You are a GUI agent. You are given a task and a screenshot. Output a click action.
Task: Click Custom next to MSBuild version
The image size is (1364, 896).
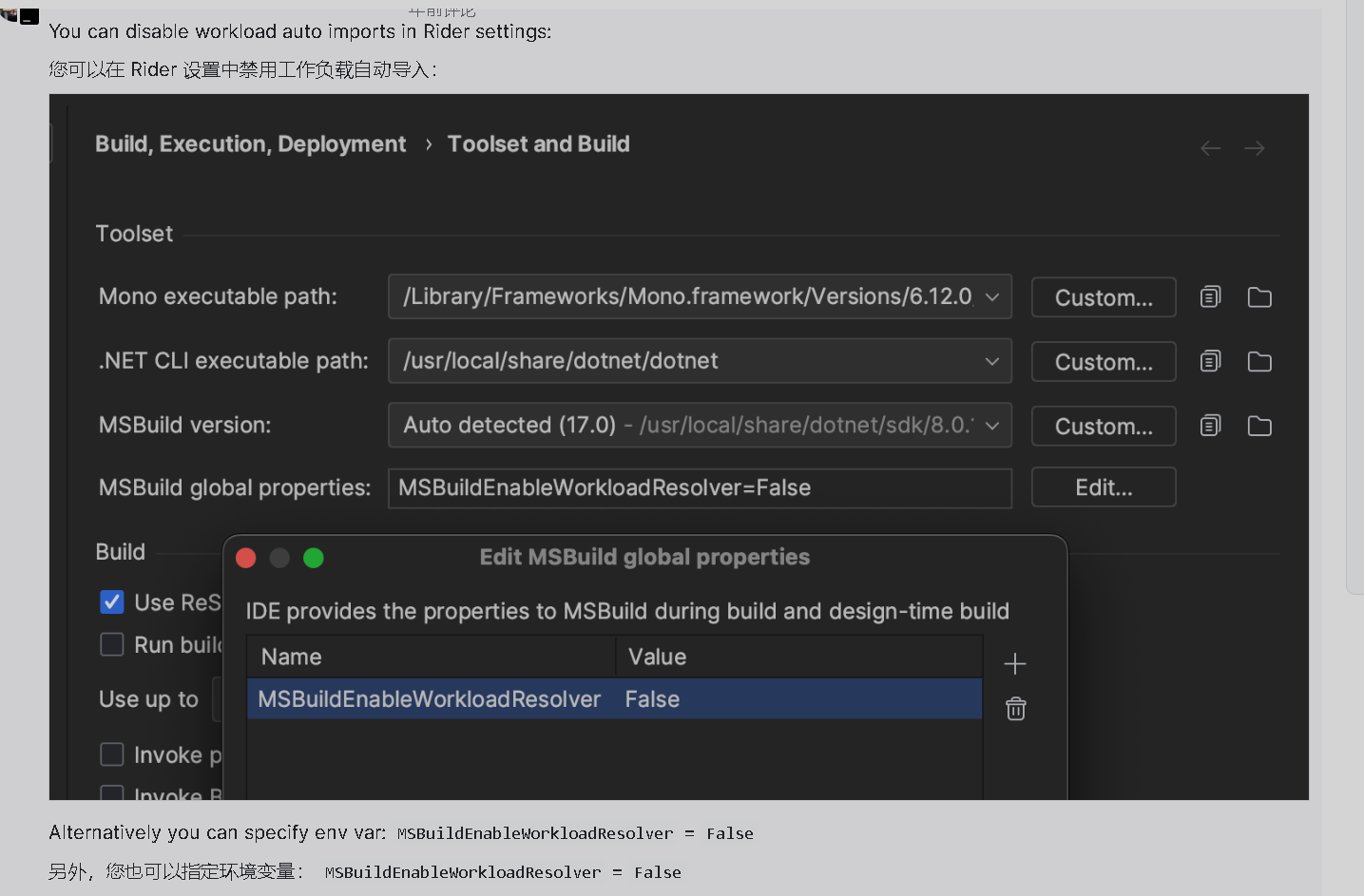(1103, 426)
